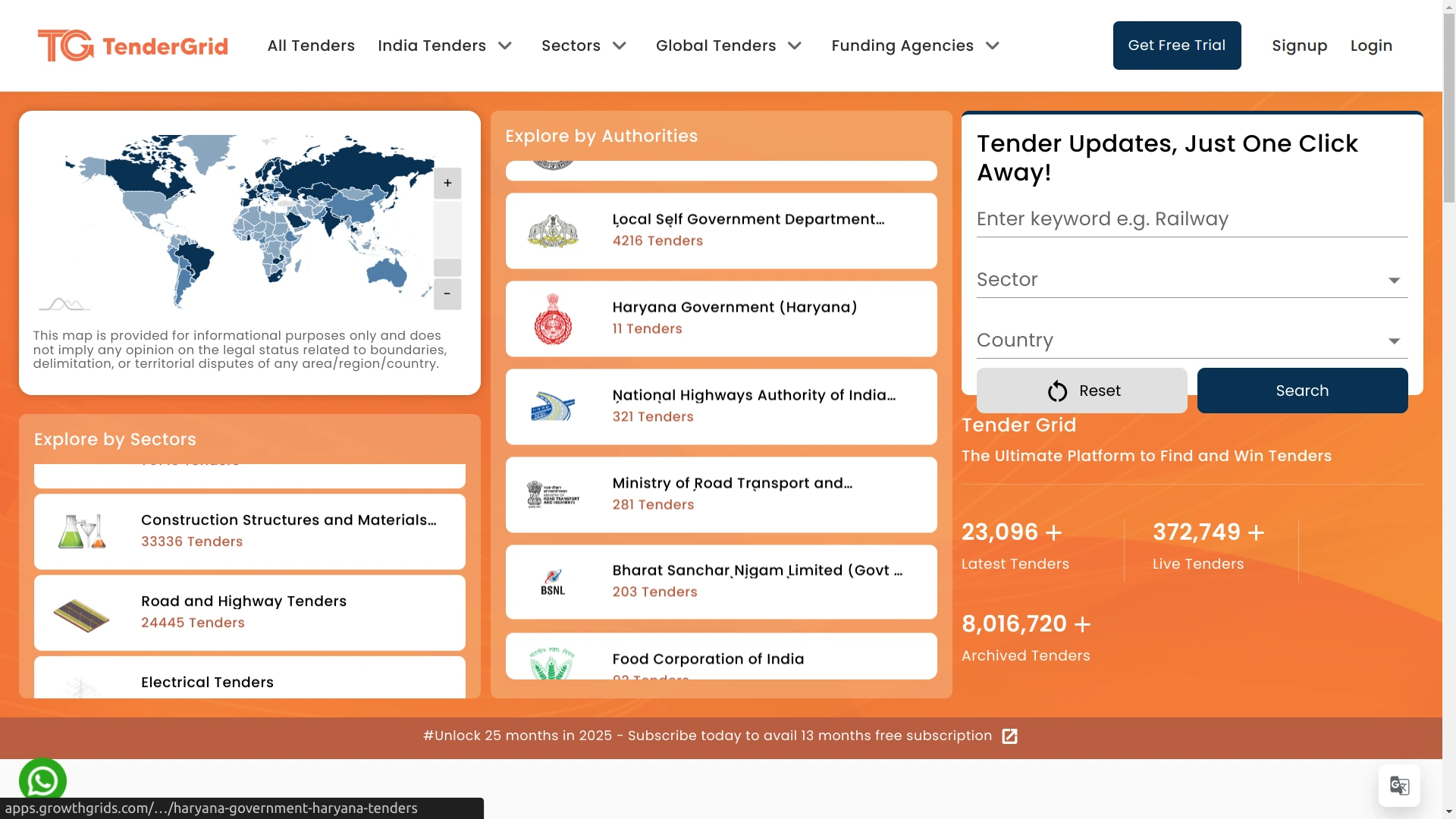Open All Tenders page
Image resolution: width=1456 pixels, height=819 pixels.
point(311,45)
